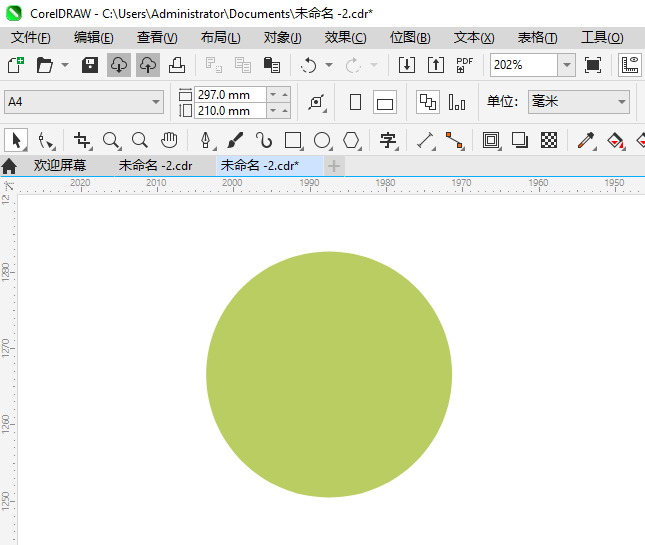Select the Zoom tool magnifier
The height and width of the screenshot is (545, 645).
(x=111, y=140)
